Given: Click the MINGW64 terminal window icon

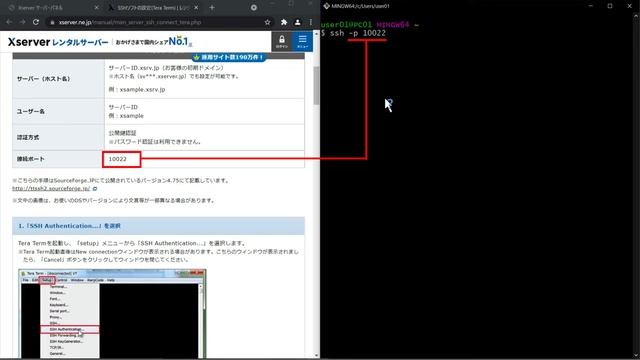Looking at the screenshot, I should (327, 6).
